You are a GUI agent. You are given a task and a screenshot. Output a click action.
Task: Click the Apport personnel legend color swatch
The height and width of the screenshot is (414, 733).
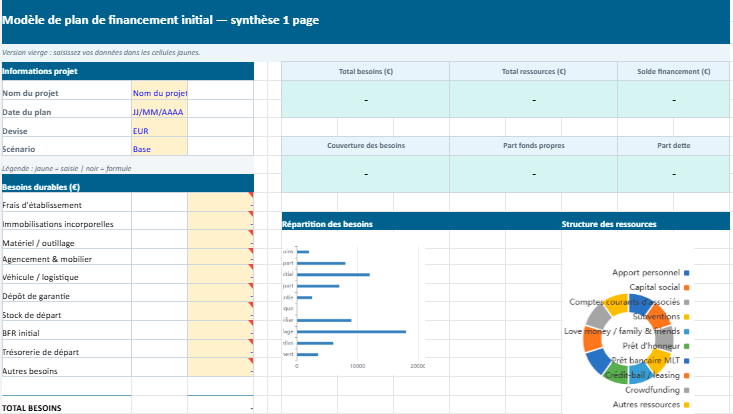[x=688, y=272]
